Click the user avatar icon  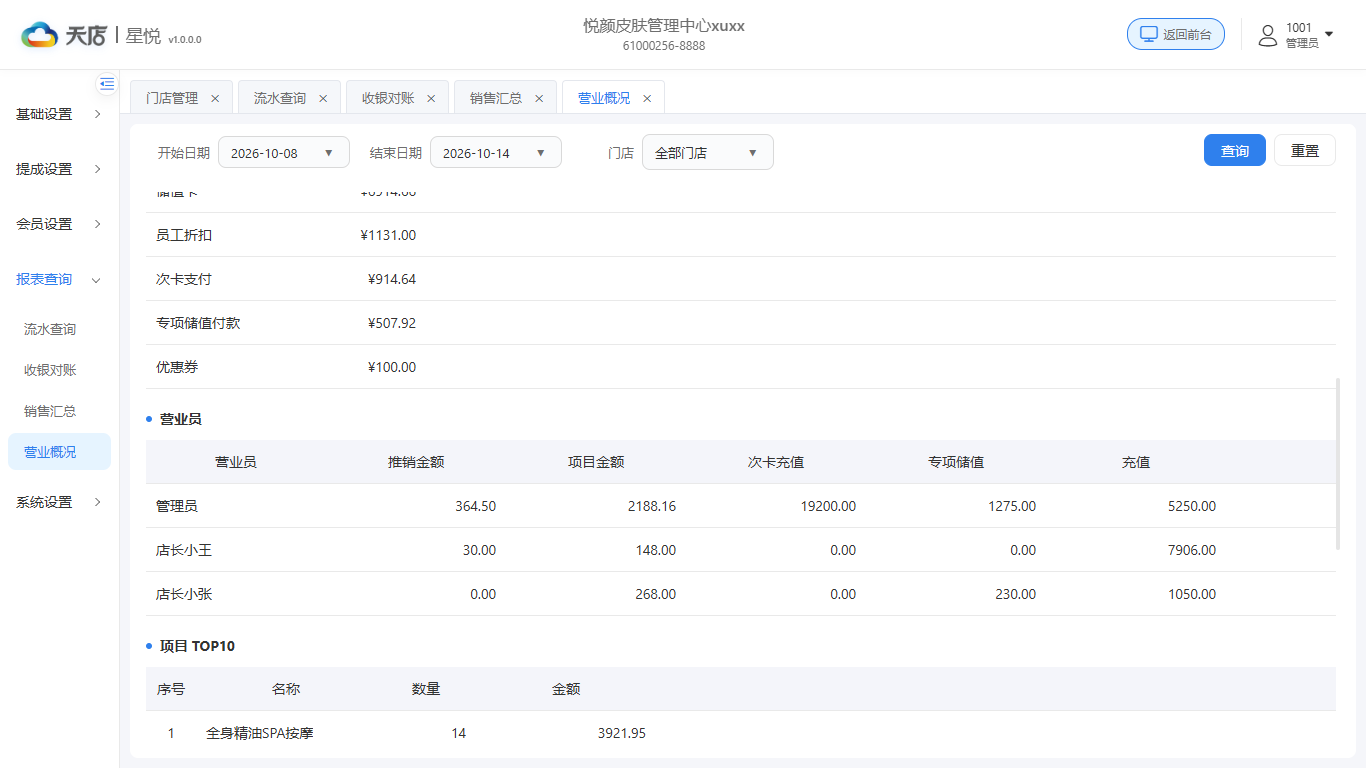1268,36
